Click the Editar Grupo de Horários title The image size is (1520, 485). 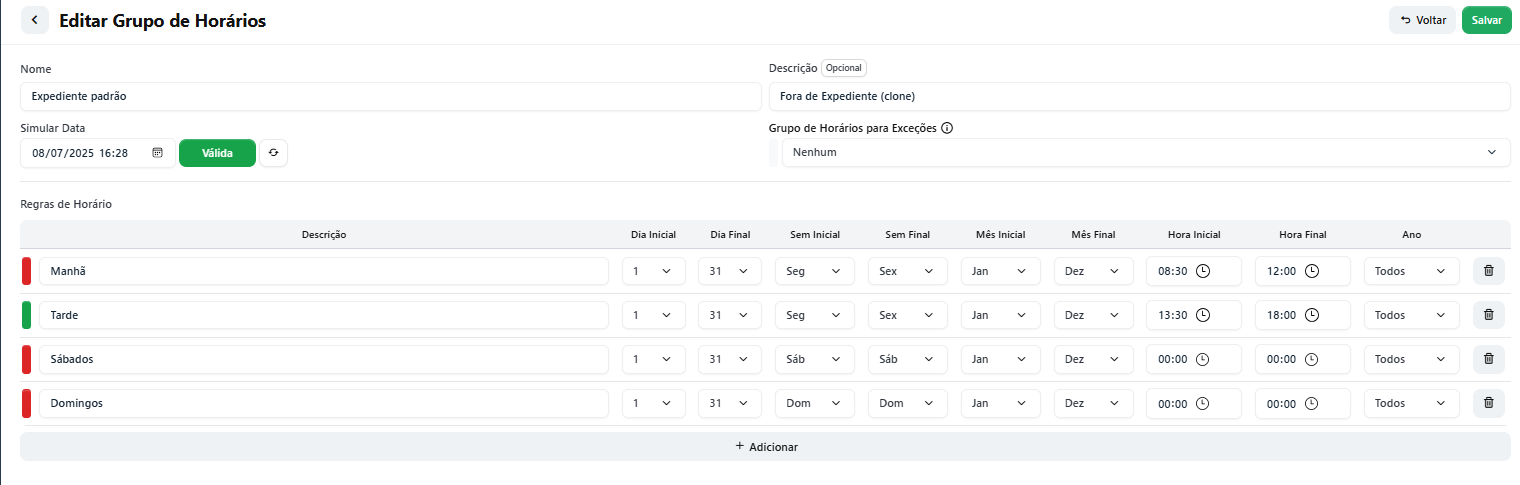pos(163,20)
